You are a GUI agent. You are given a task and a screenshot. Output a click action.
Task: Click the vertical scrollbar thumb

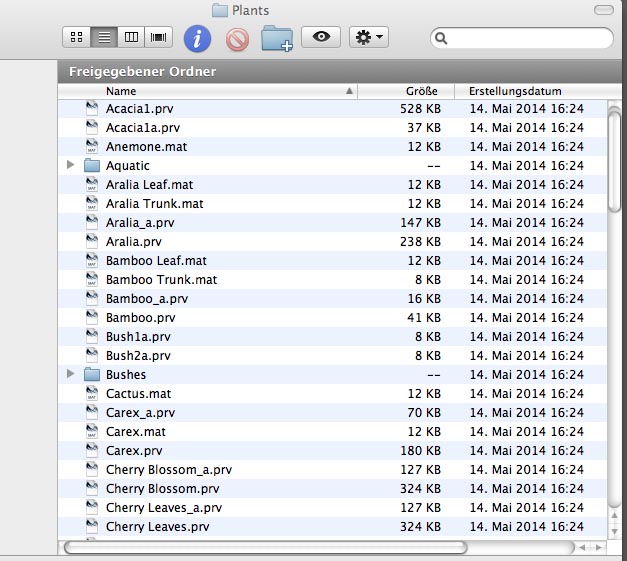pyautogui.click(x=614, y=162)
